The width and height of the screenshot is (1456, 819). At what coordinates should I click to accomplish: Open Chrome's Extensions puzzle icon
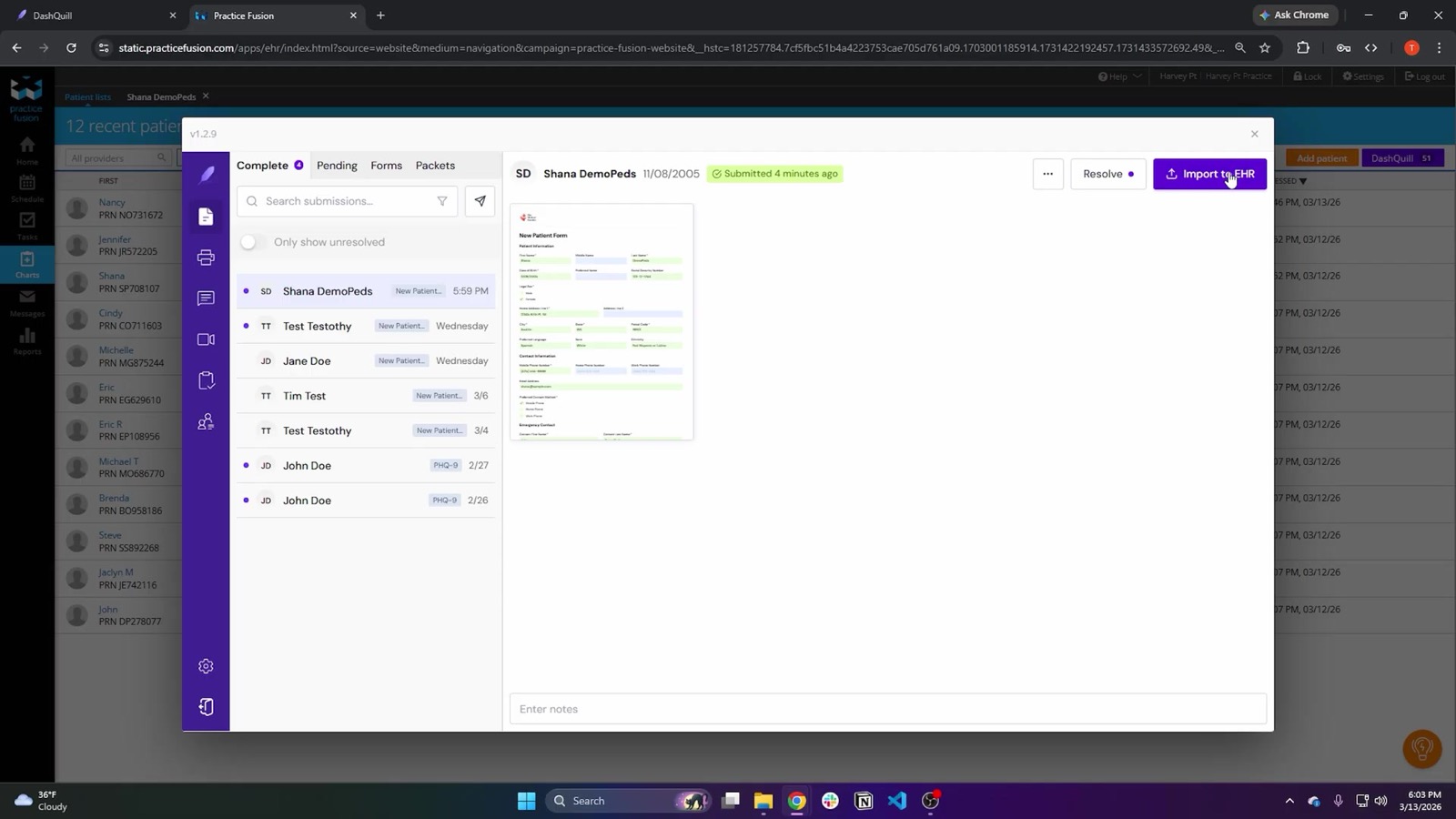click(1303, 47)
